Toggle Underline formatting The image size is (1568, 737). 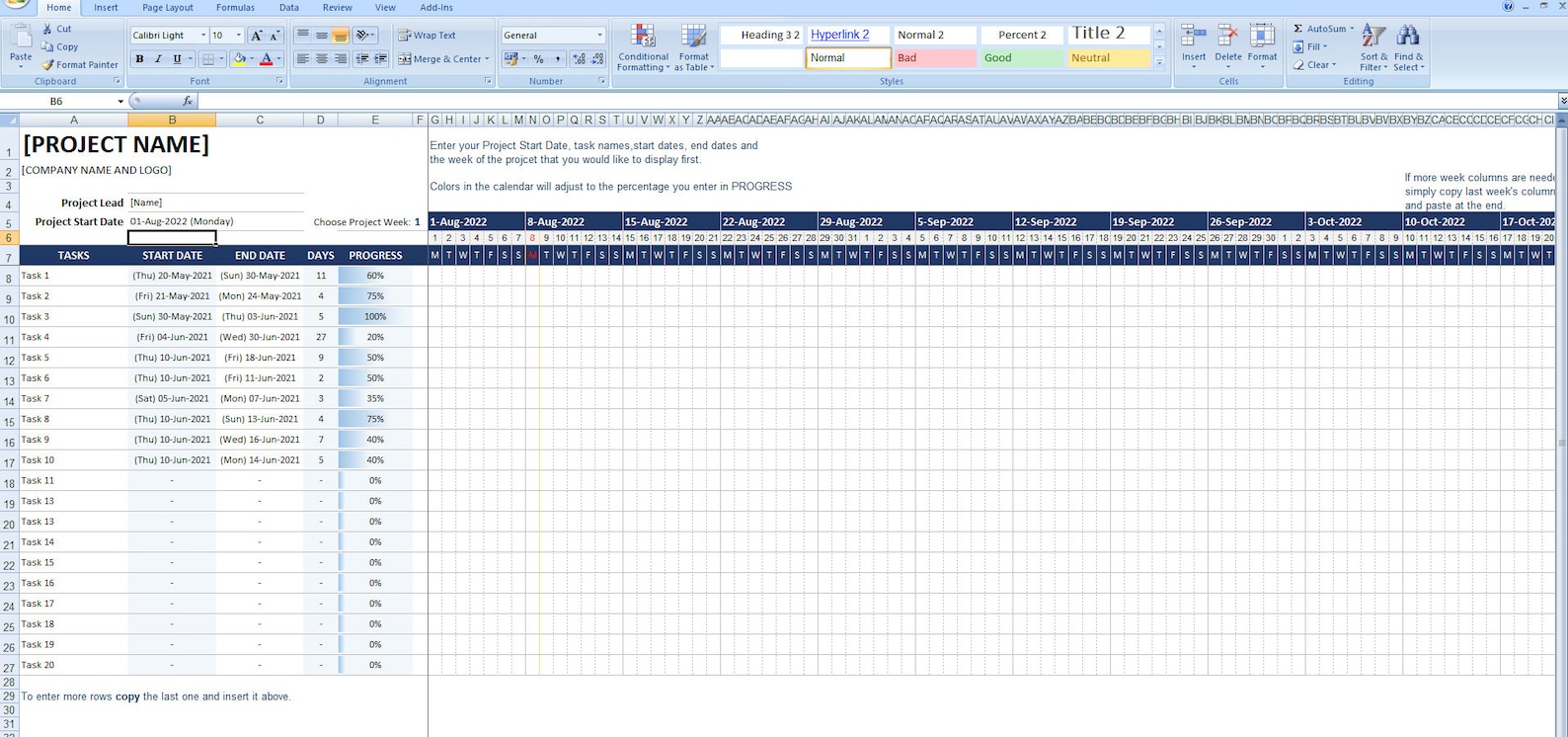click(x=177, y=59)
